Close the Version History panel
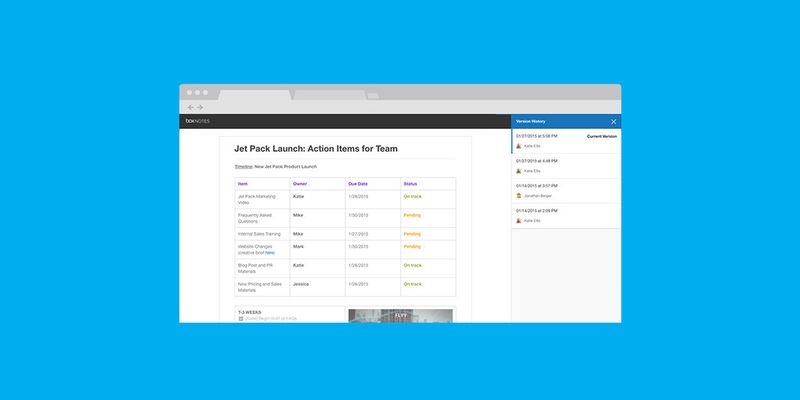 tap(613, 122)
